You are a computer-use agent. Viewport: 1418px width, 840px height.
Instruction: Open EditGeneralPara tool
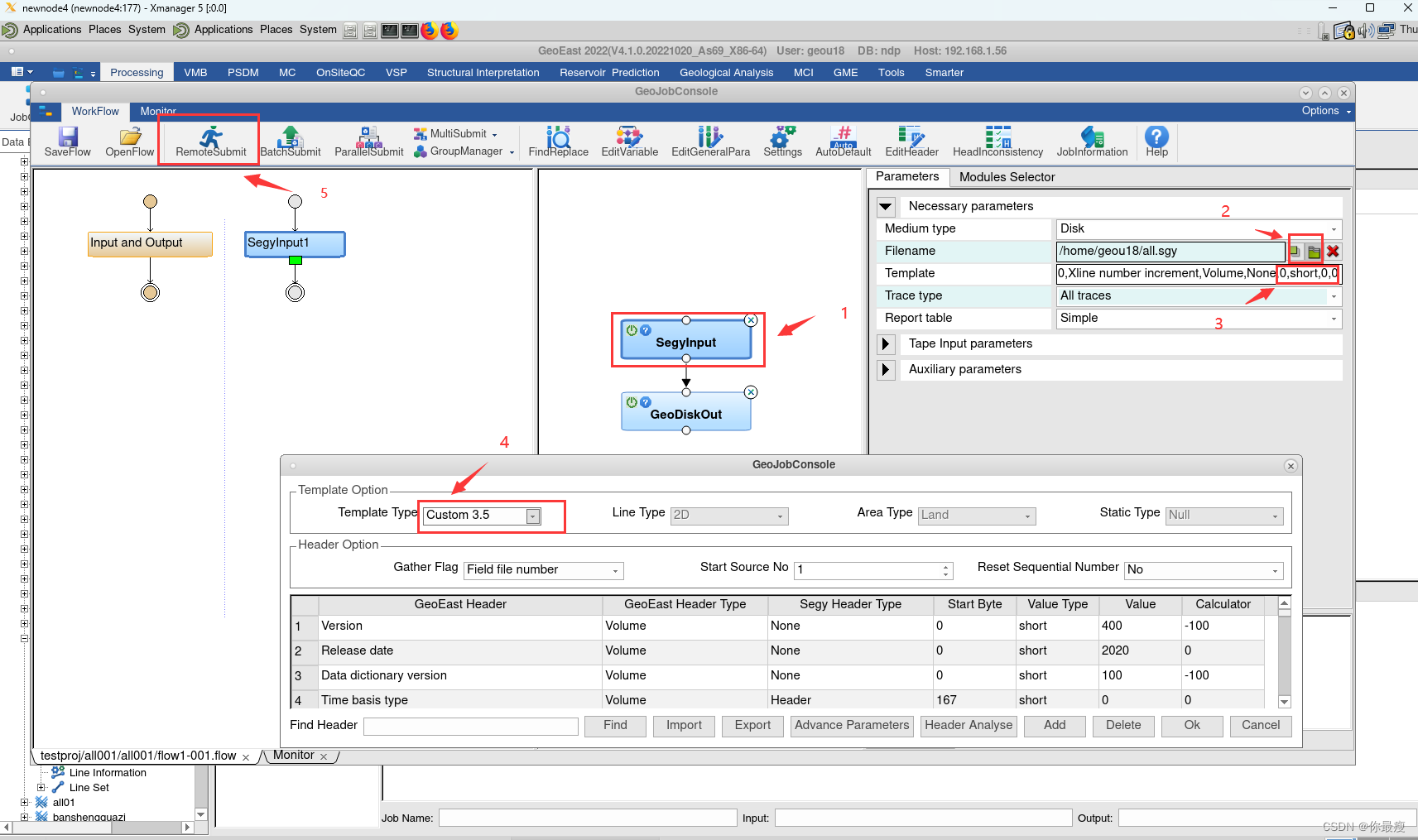(710, 142)
